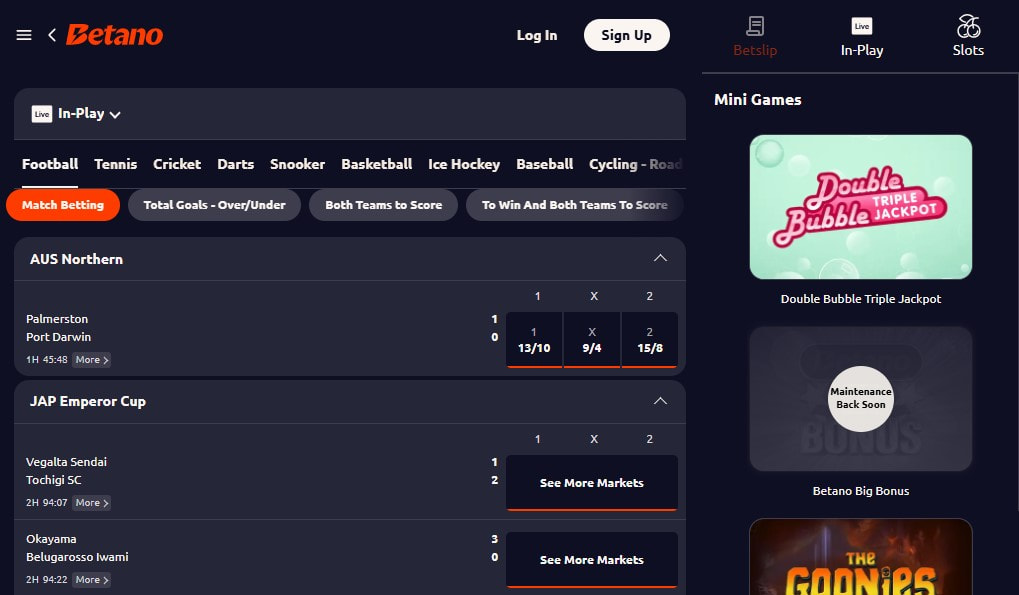The image size is (1019, 595).
Task: Select the Darts tab
Action: click(235, 164)
